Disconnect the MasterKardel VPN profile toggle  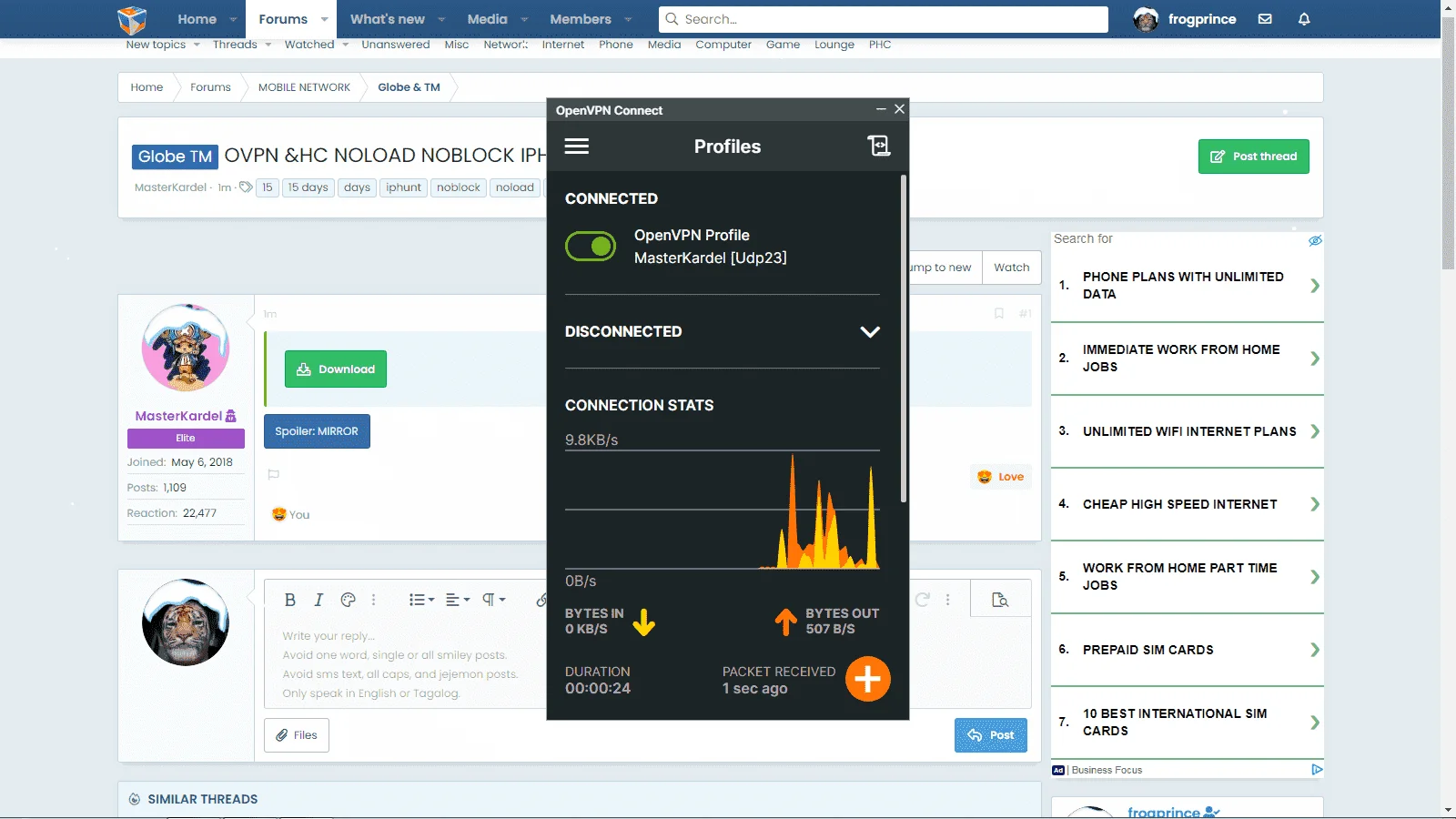591,246
